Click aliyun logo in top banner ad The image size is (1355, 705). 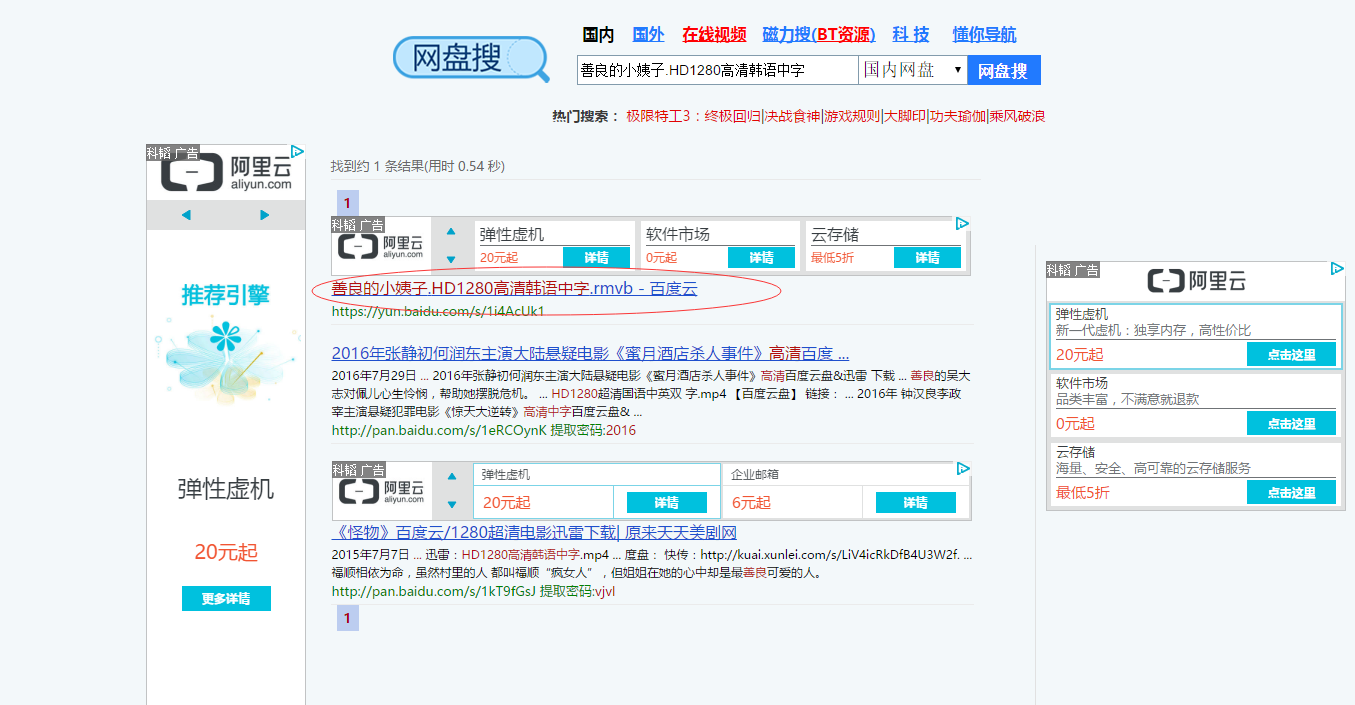pos(381,247)
